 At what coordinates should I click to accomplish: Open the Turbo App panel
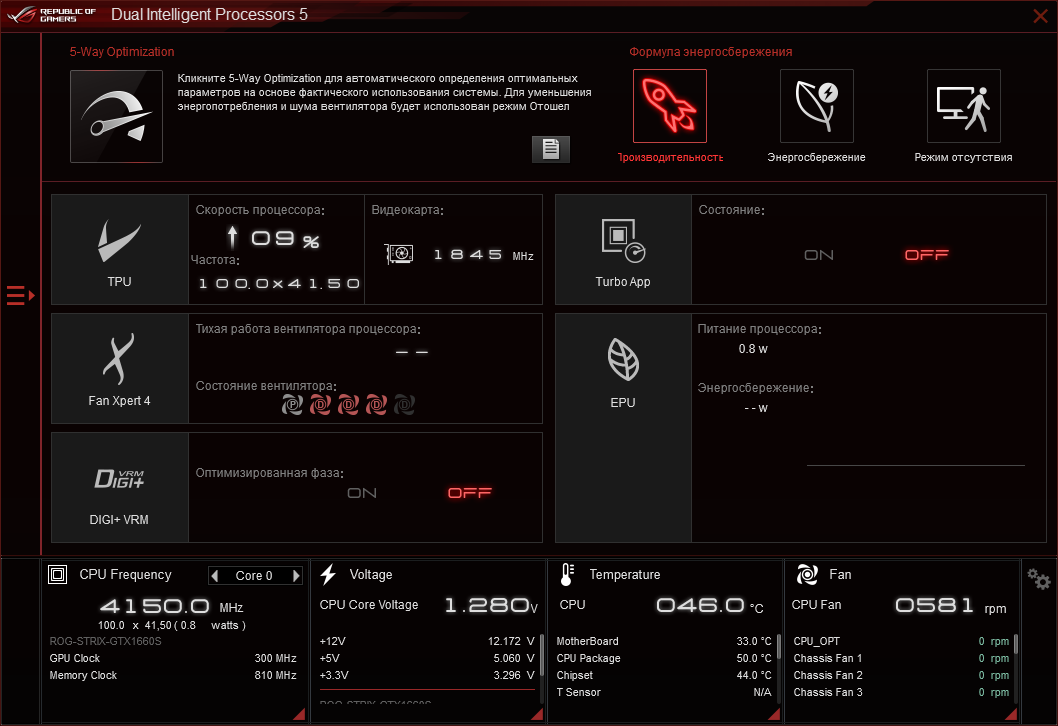pyautogui.click(x=623, y=250)
